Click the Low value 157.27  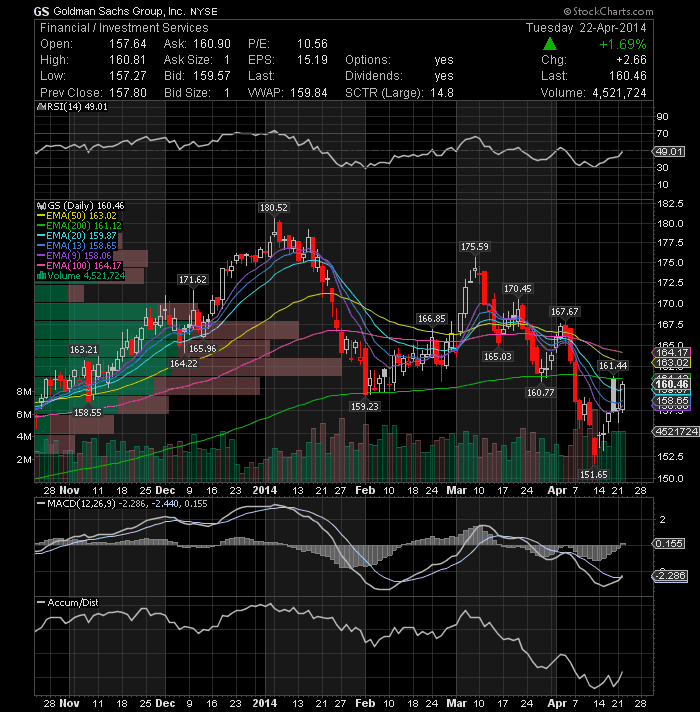128,76
